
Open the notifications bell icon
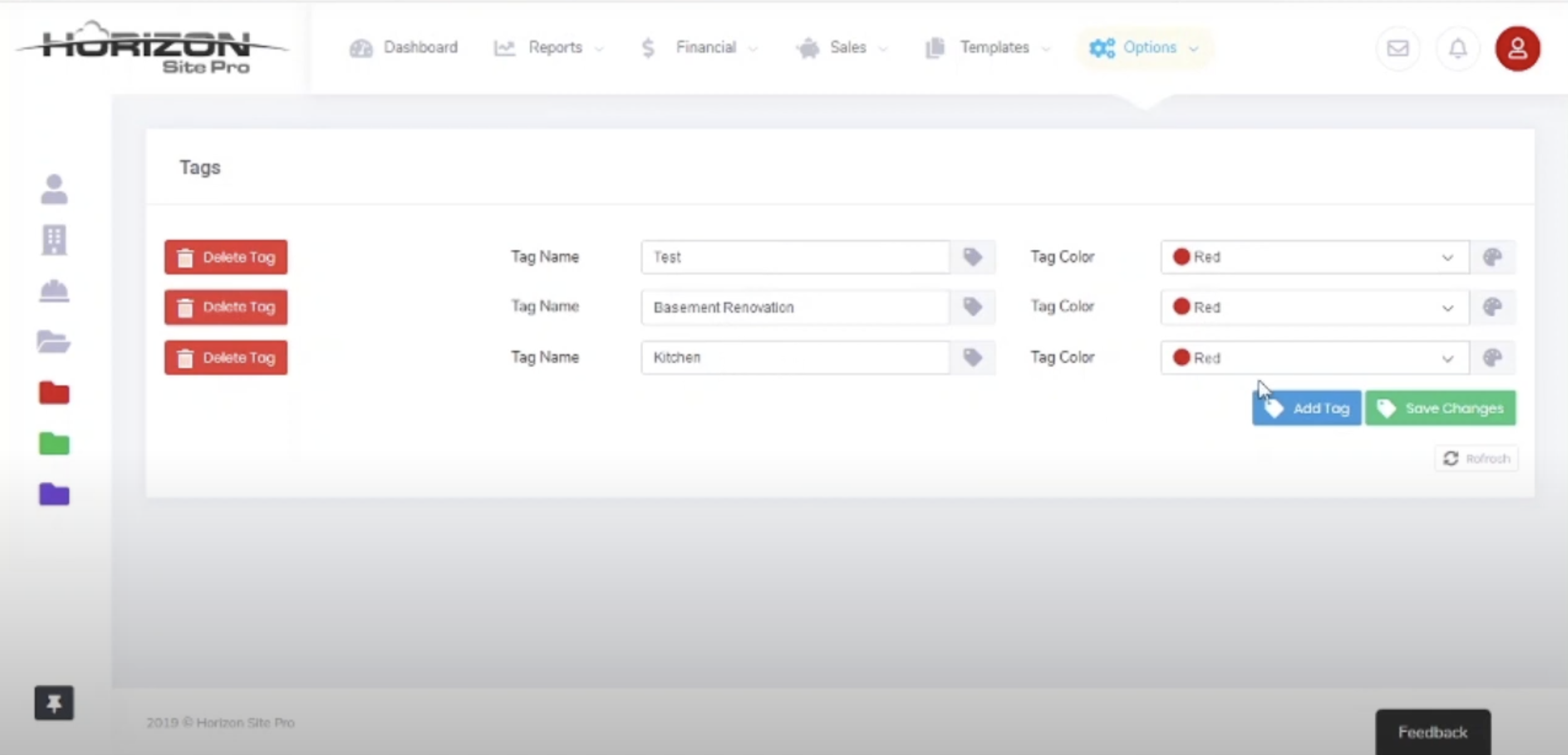(x=1457, y=48)
